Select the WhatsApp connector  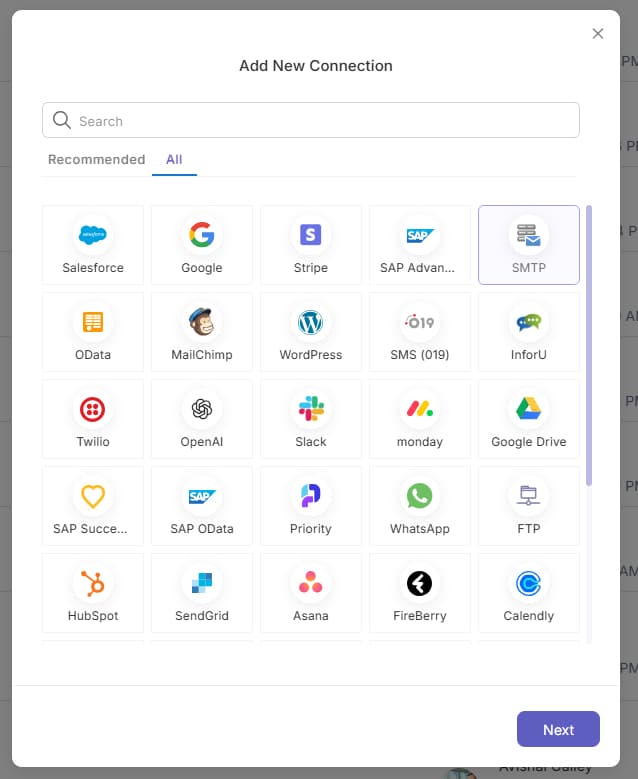click(x=420, y=506)
